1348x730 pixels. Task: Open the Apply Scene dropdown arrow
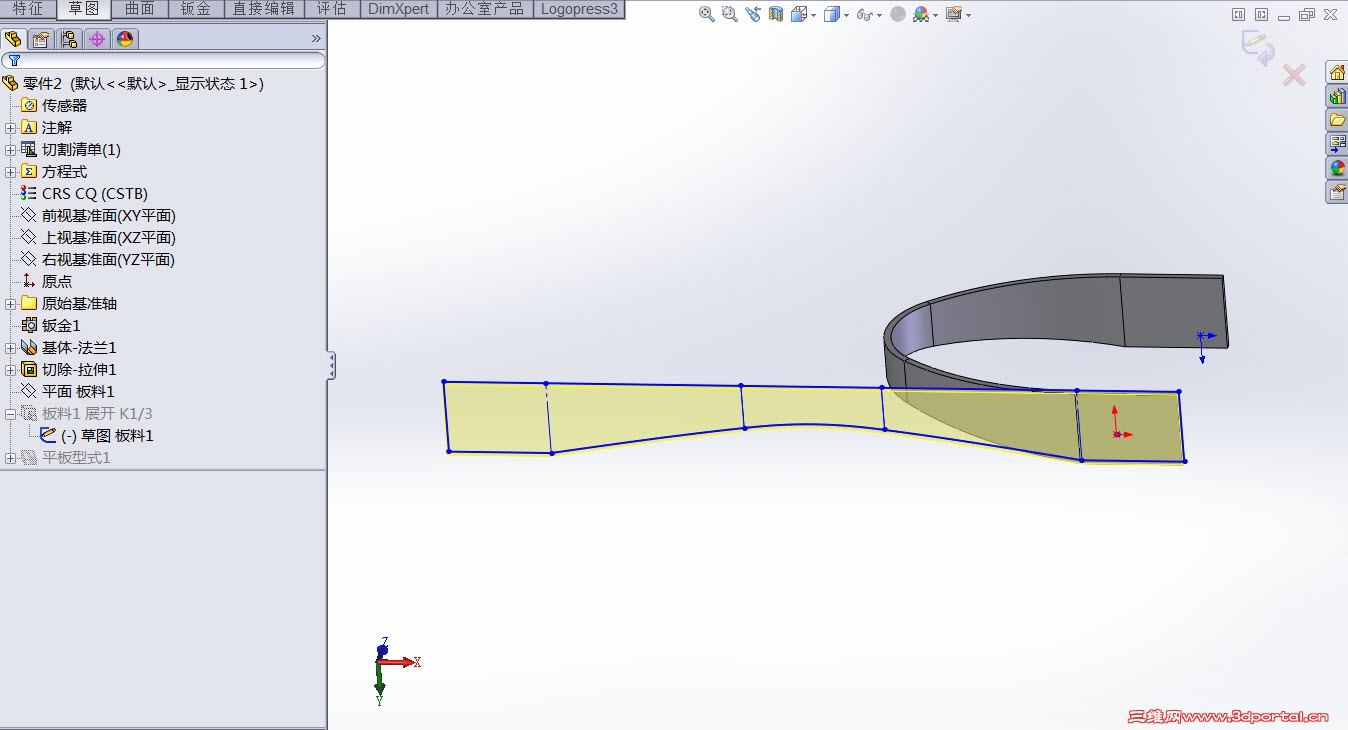935,15
